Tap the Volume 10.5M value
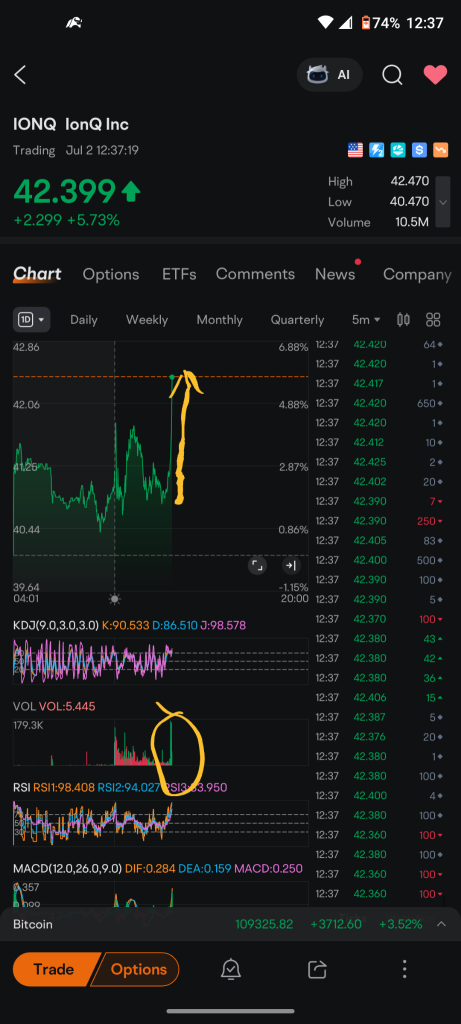Viewport: 461px width, 1024px height. pos(412,222)
